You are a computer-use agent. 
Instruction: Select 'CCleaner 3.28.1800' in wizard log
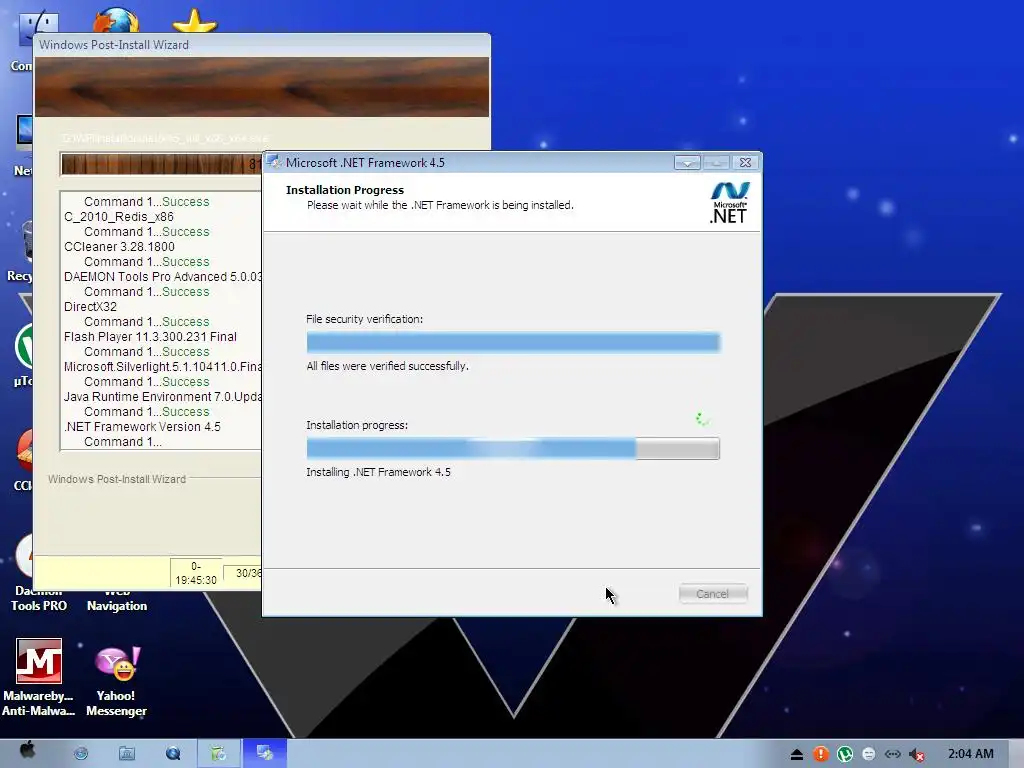pyautogui.click(x=120, y=247)
